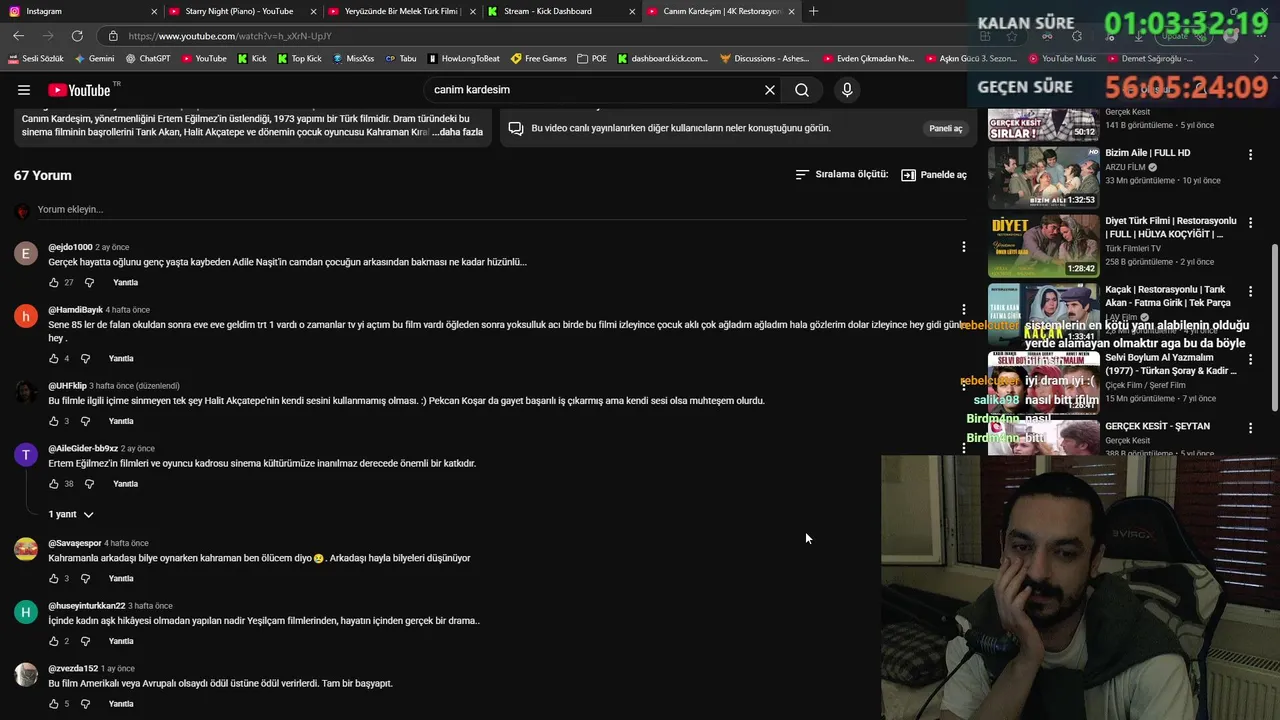Clear the search box with the X
The width and height of the screenshot is (1280, 720).
(x=770, y=90)
